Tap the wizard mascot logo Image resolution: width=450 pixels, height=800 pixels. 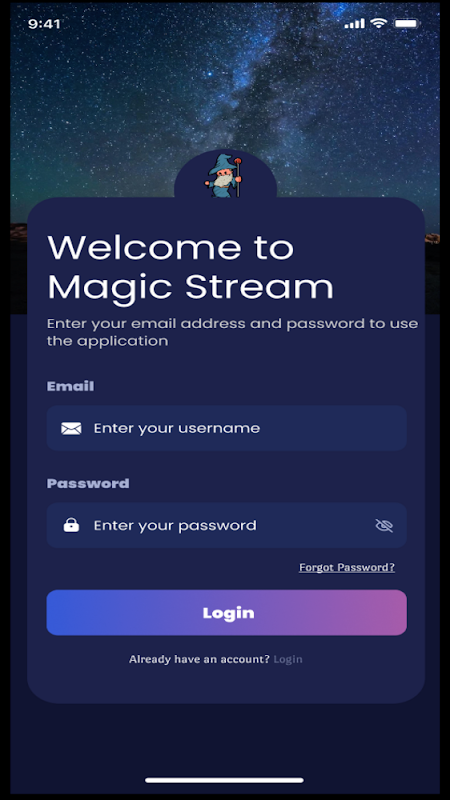click(224, 176)
